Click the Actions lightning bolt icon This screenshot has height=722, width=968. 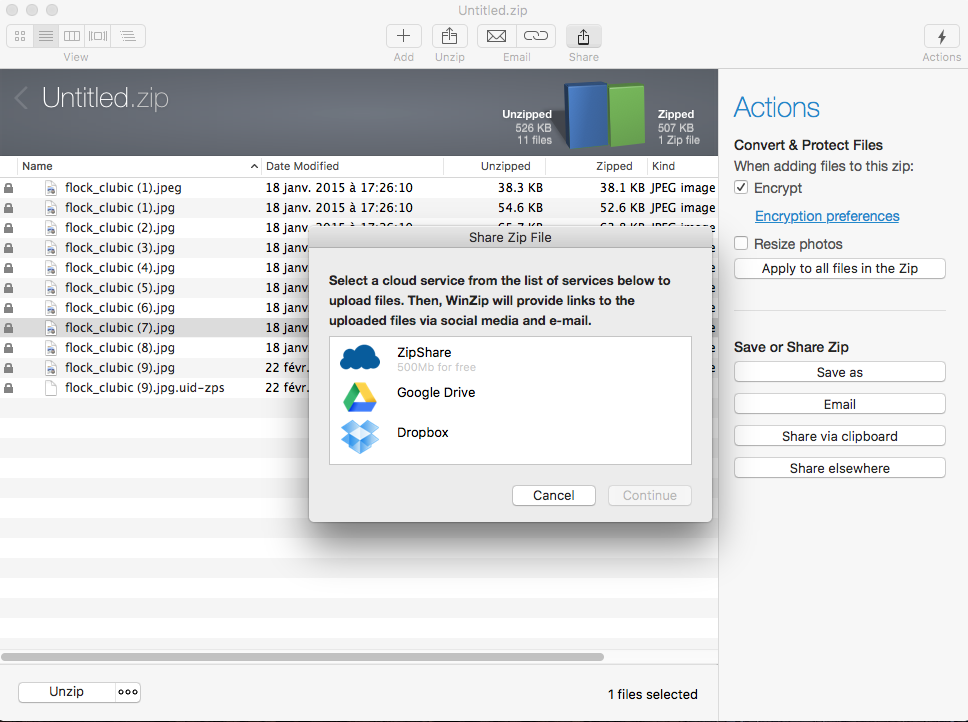click(941, 35)
